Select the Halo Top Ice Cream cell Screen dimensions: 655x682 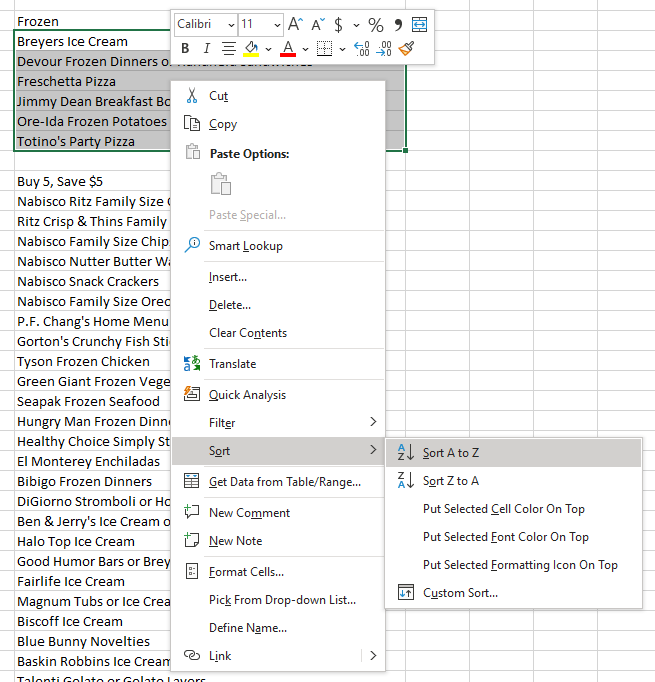point(92,542)
